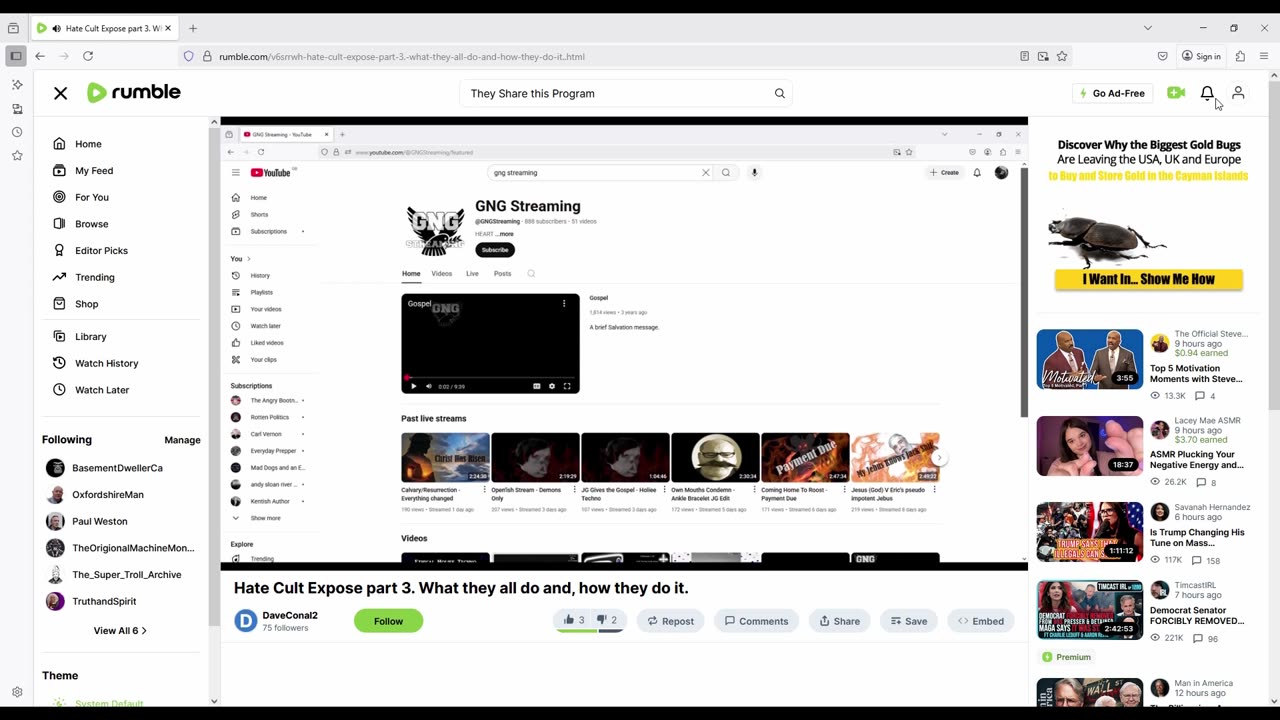Bookmark the page with the star icon

(x=1062, y=56)
